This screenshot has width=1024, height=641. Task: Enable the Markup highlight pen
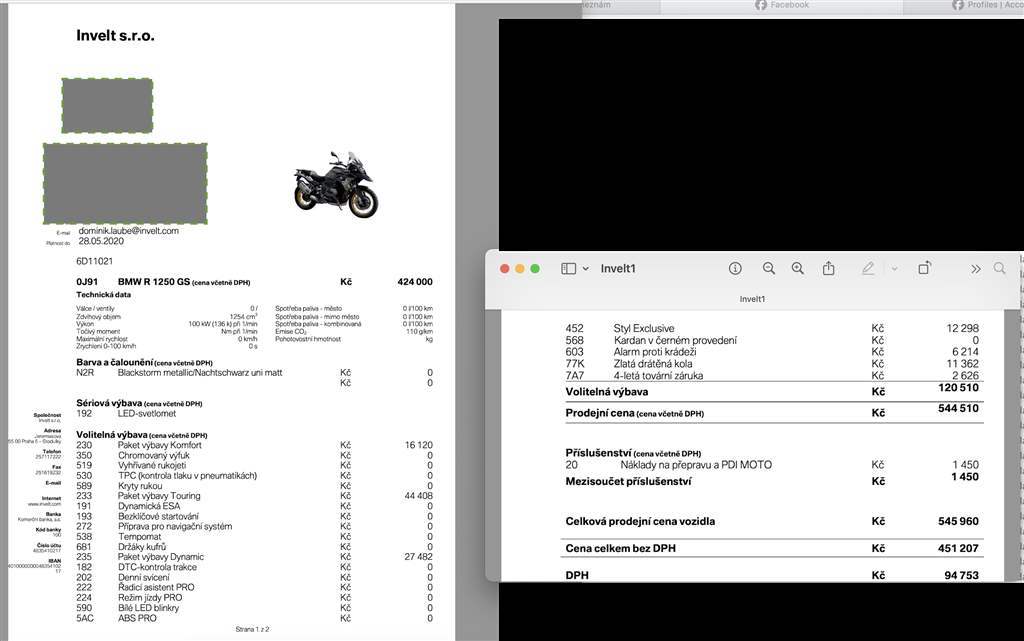click(868, 269)
